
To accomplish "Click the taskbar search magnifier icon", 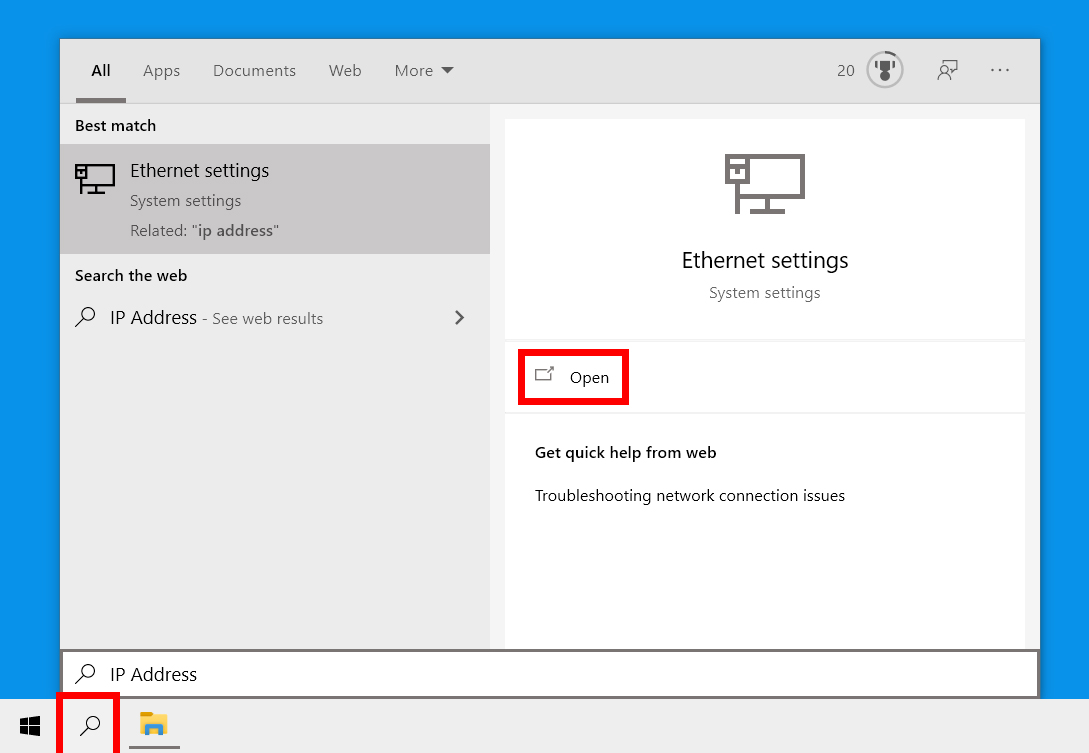I will point(90,726).
